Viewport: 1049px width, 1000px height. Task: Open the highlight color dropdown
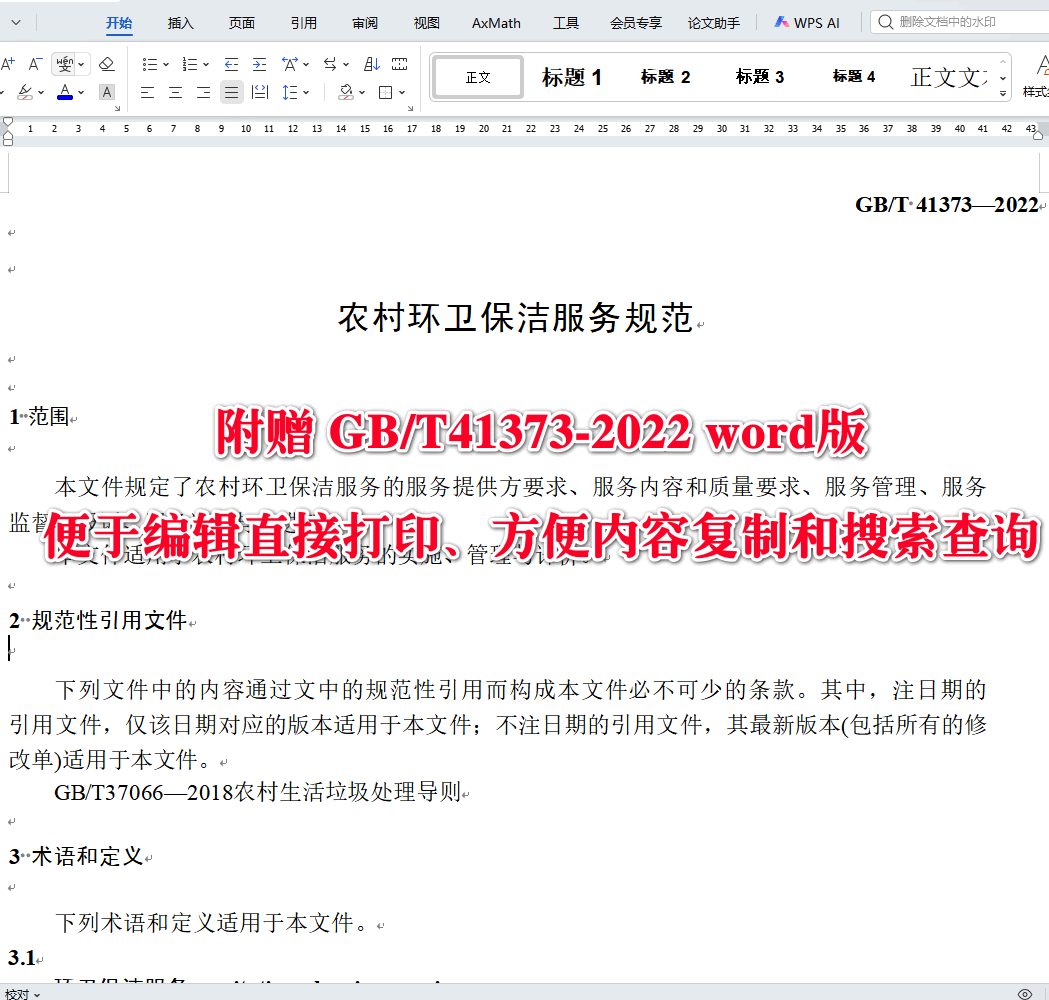coord(41,92)
